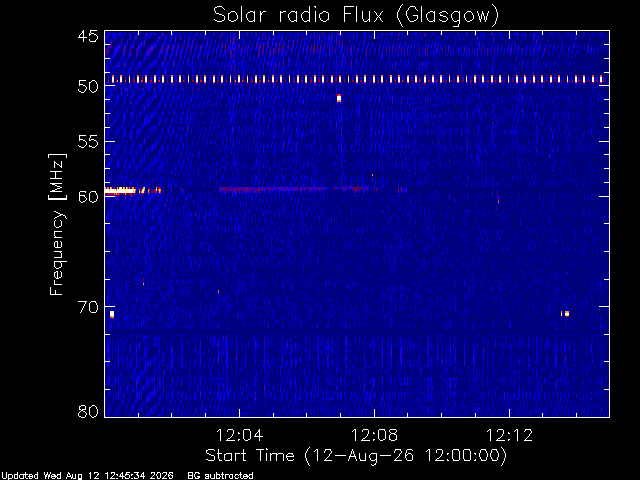This screenshot has width=640, height=480.
Task: Click the 55 MHz frequency label
Action: click(x=88, y=142)
